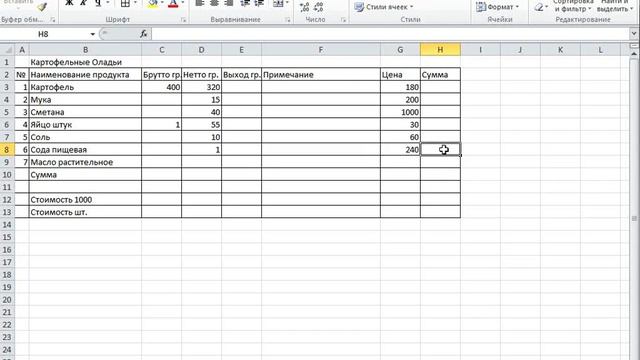
Task: Expand the formula bar
Action: point(634,34)
